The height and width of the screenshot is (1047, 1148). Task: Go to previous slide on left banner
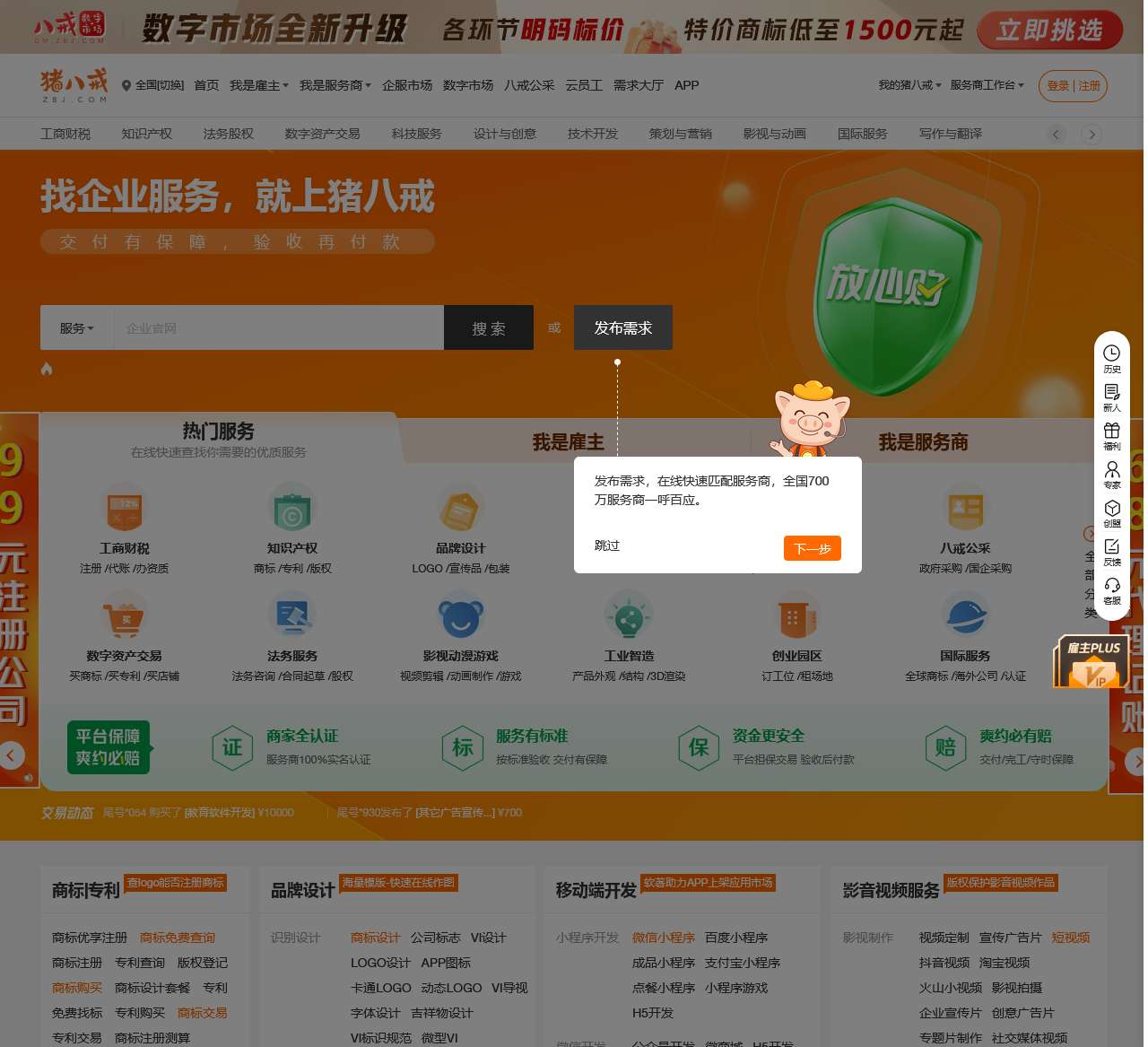click(11, 755)
